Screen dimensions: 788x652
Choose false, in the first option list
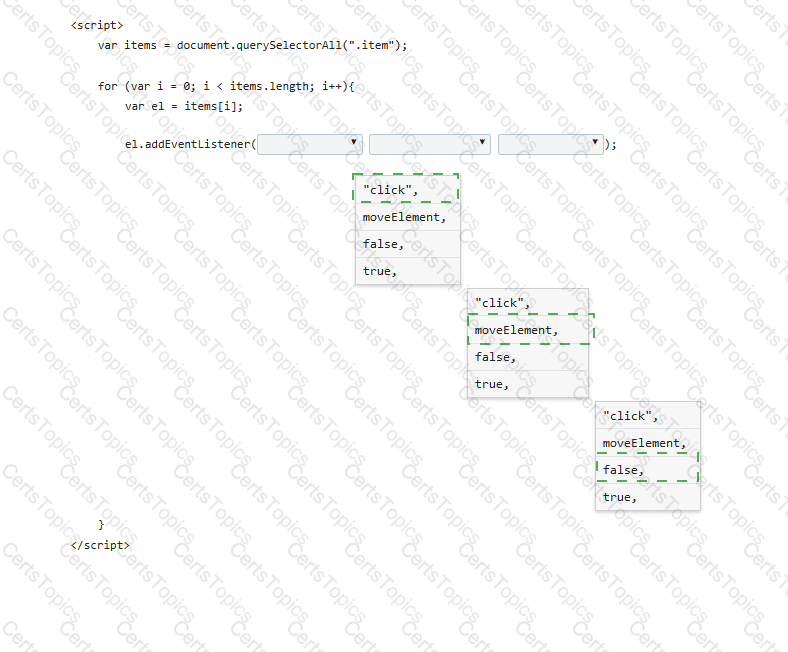[408, 244]
